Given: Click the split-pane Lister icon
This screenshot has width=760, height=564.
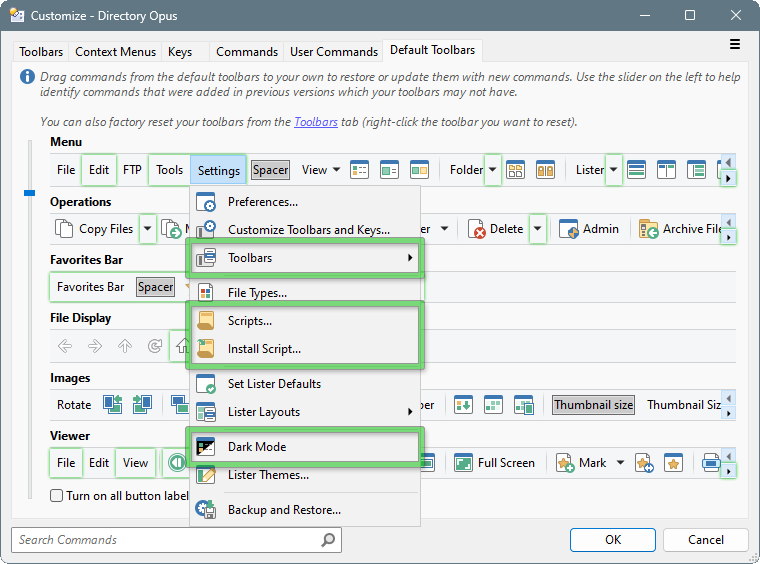Looking at the screenshot, I should coord(666,170).
